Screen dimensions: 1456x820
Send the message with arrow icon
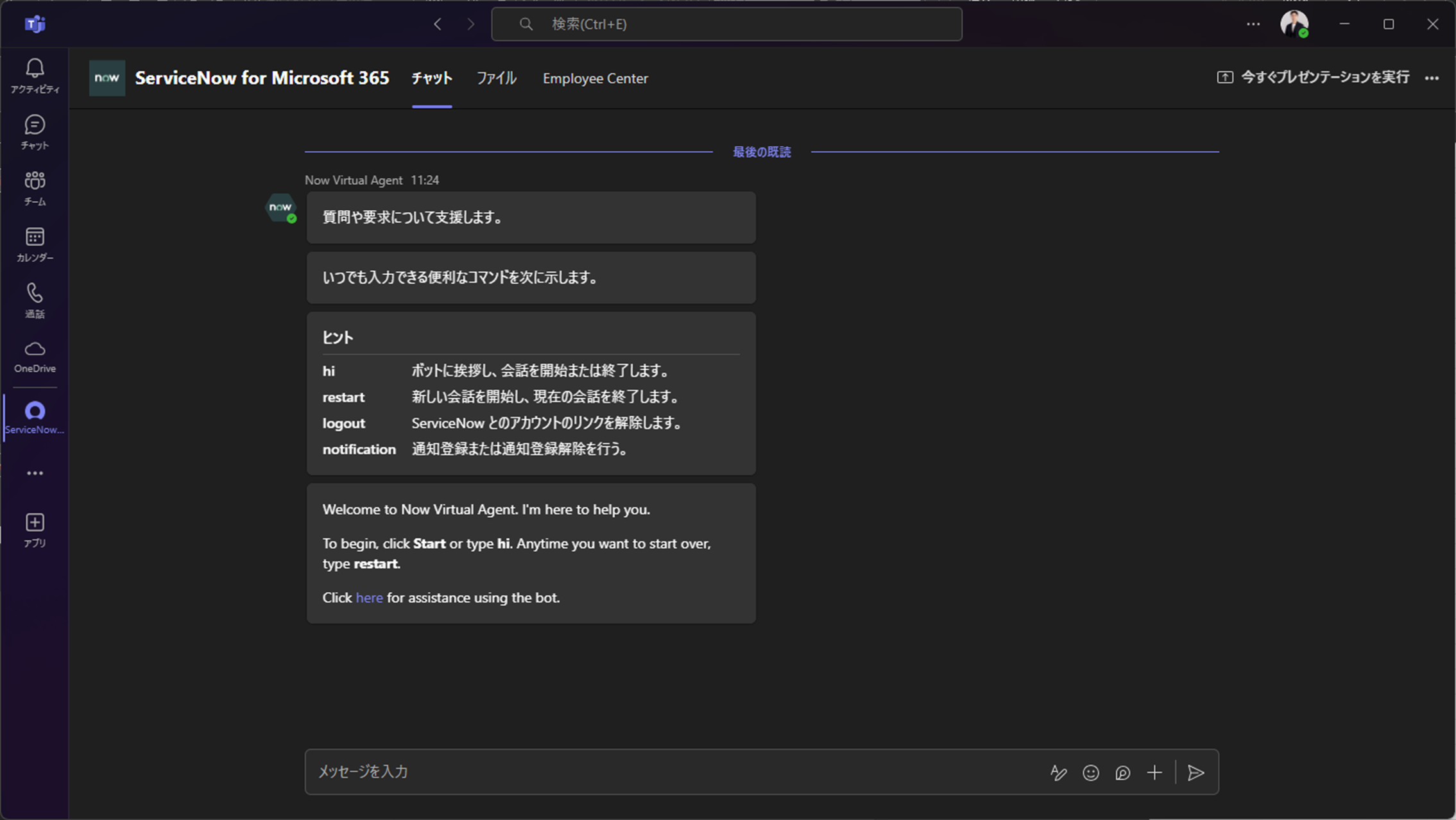(x=1195, y=773)
